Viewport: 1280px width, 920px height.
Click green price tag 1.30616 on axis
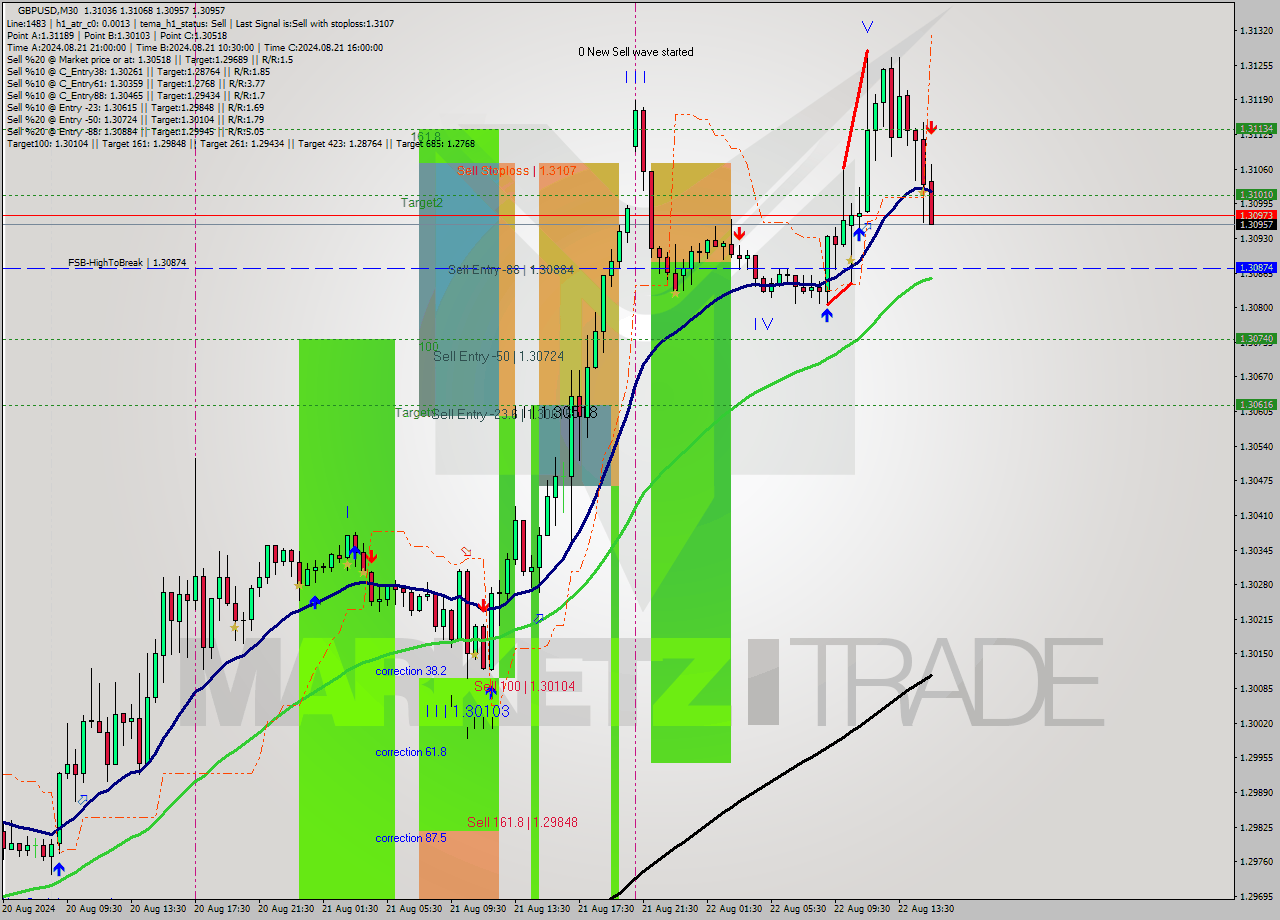1256,405
